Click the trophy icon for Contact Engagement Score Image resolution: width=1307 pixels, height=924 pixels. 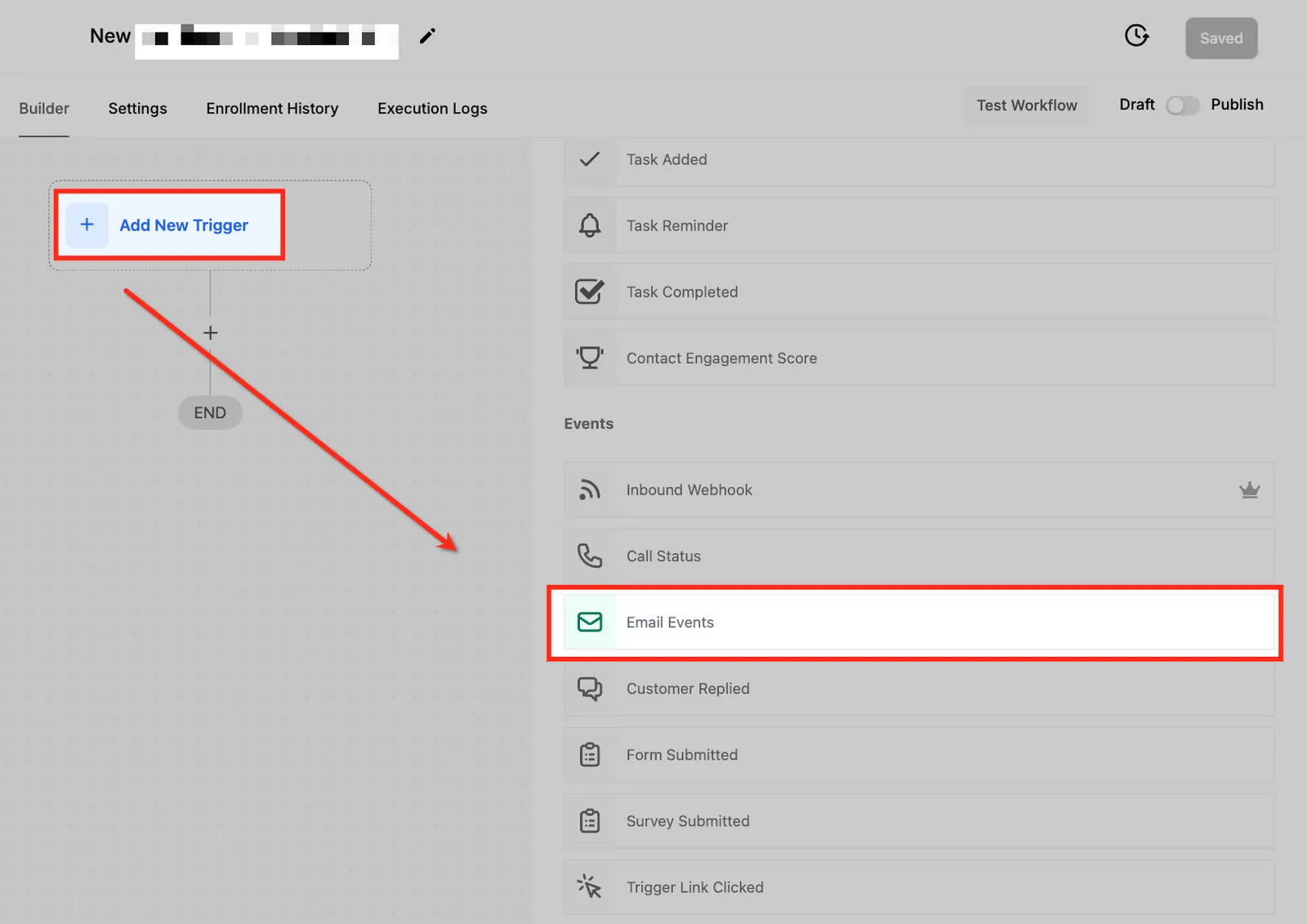pyautogui.click(x=589, y=358)
